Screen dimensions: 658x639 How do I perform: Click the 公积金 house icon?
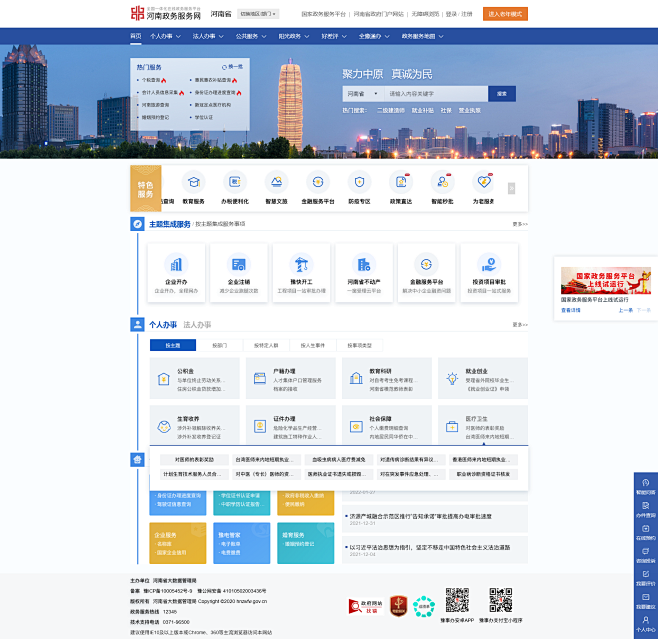tap(163, 376)
